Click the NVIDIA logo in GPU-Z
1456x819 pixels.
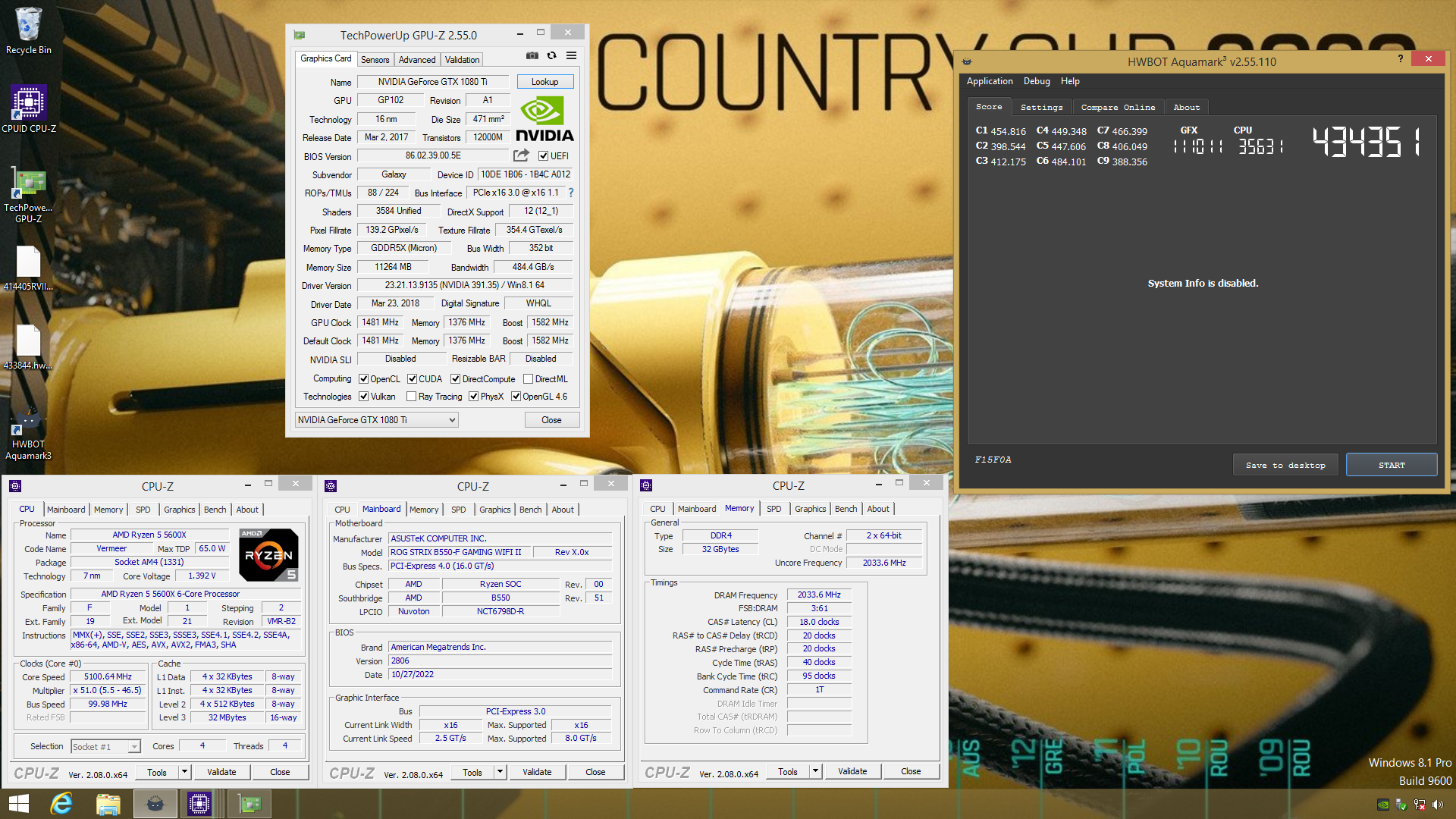[x=544, y=120]
